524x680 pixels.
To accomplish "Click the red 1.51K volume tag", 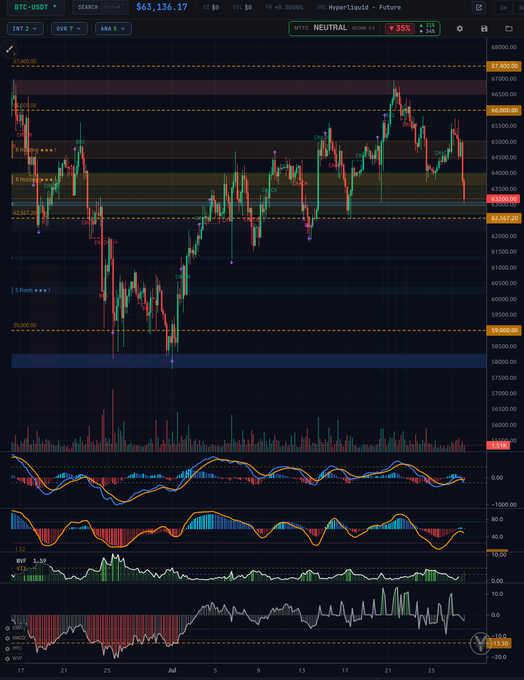I will [498, 445].
